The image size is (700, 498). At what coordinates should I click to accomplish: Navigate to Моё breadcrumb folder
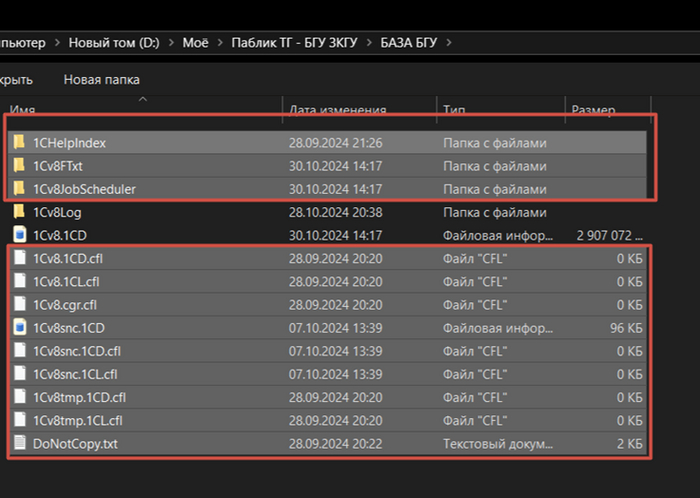[x=196, y=43]
